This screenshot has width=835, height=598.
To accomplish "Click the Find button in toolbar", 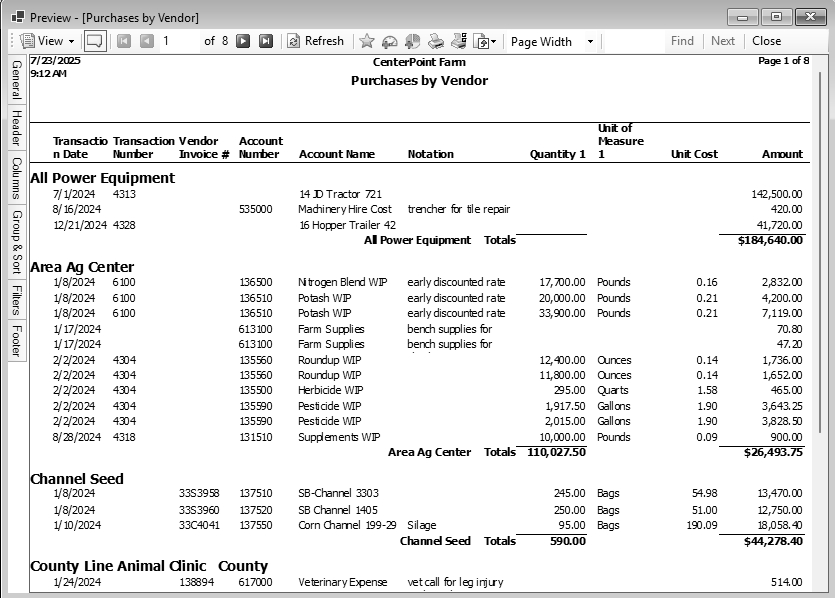I will [682, 41].
